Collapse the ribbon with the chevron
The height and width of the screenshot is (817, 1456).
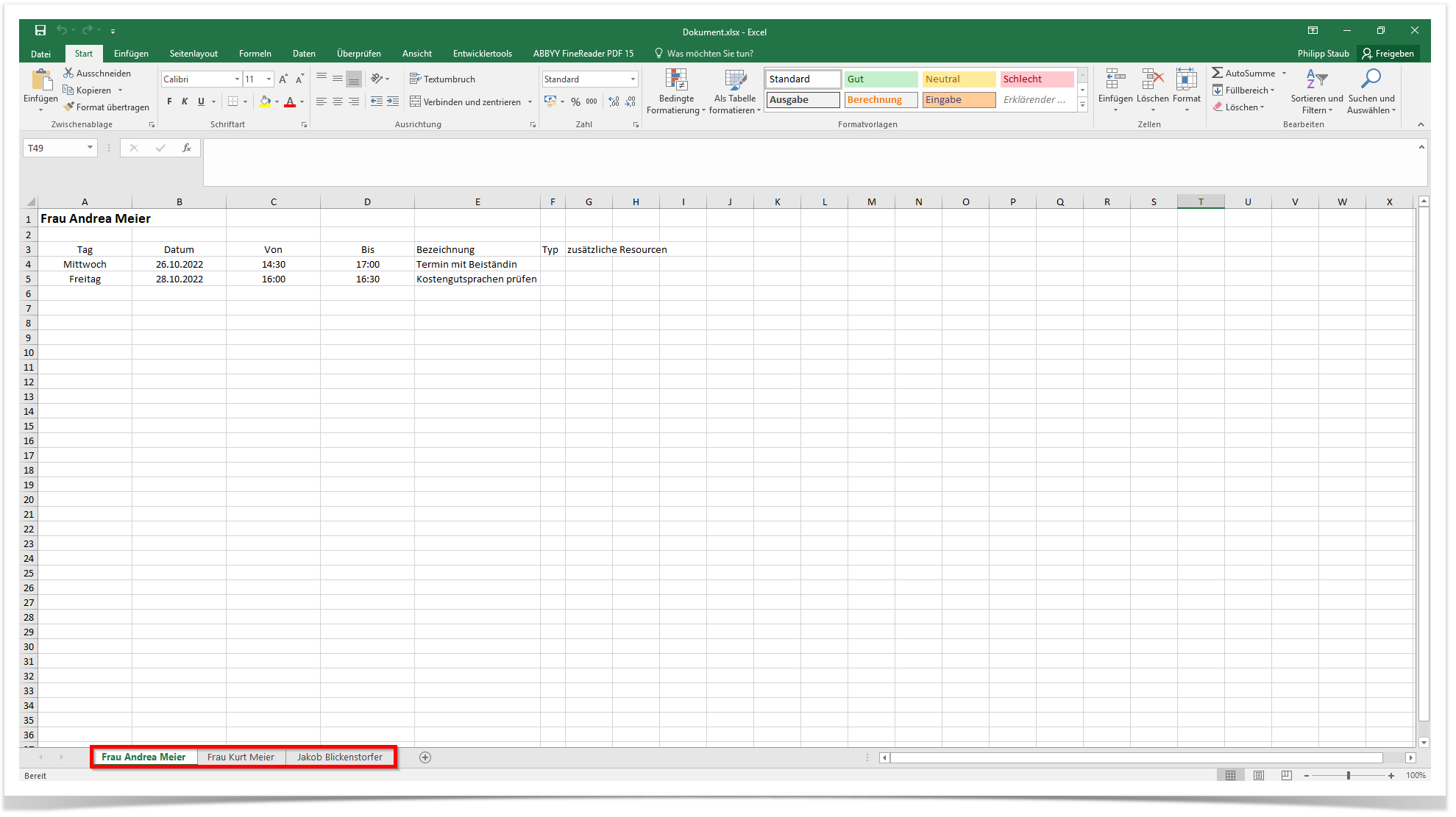coord(1421,124)
